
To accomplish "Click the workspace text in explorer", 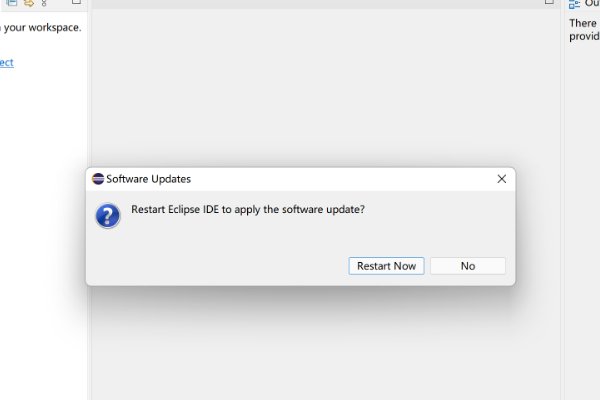I will pos(41,28).
